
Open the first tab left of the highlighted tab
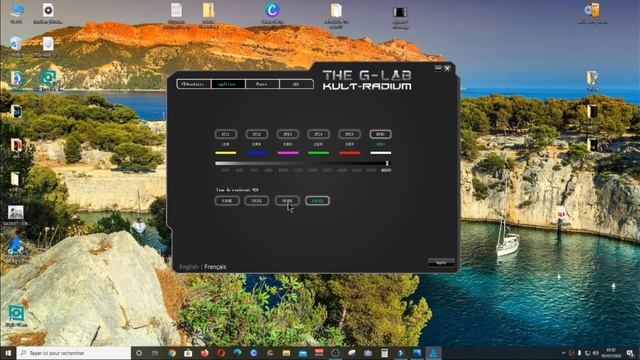point(194,84)
